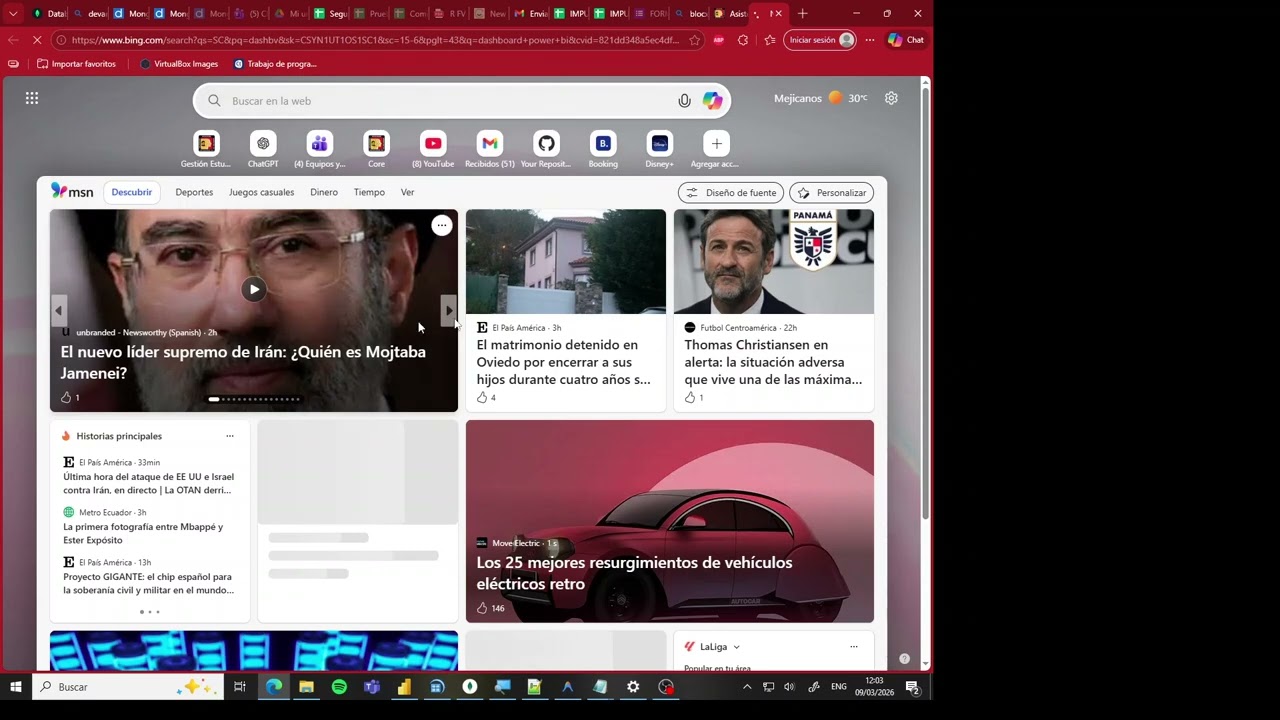Image resolution: width=1280 pixels, height=720 pixels.
Task: Select the Juegos casuales tab
Action: [261, 192]
